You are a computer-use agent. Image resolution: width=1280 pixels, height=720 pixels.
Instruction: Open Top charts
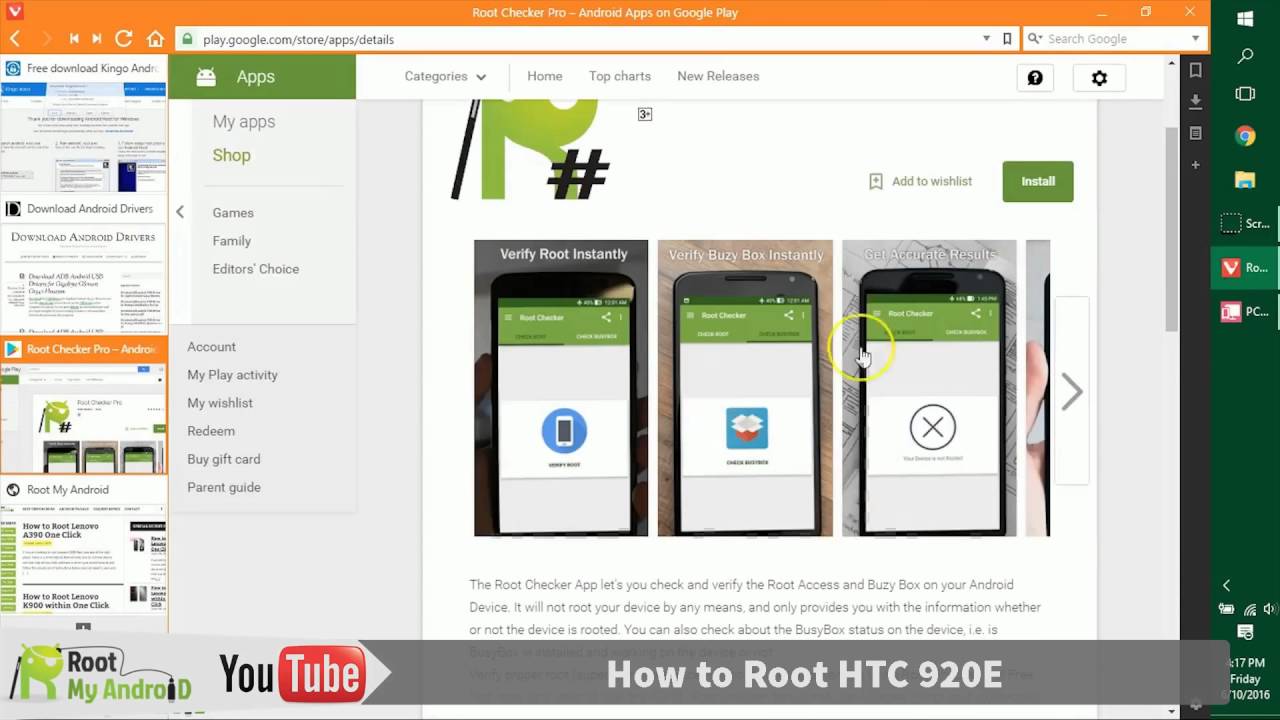pyautogui.click(x=620, y=76)
